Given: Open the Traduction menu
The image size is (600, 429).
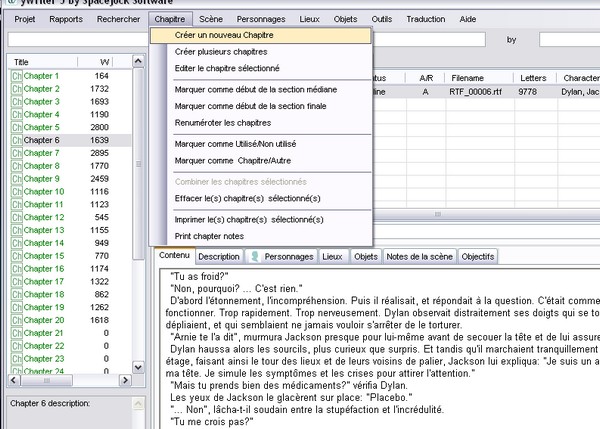Looking at the screenshot, I should [426, 19].
